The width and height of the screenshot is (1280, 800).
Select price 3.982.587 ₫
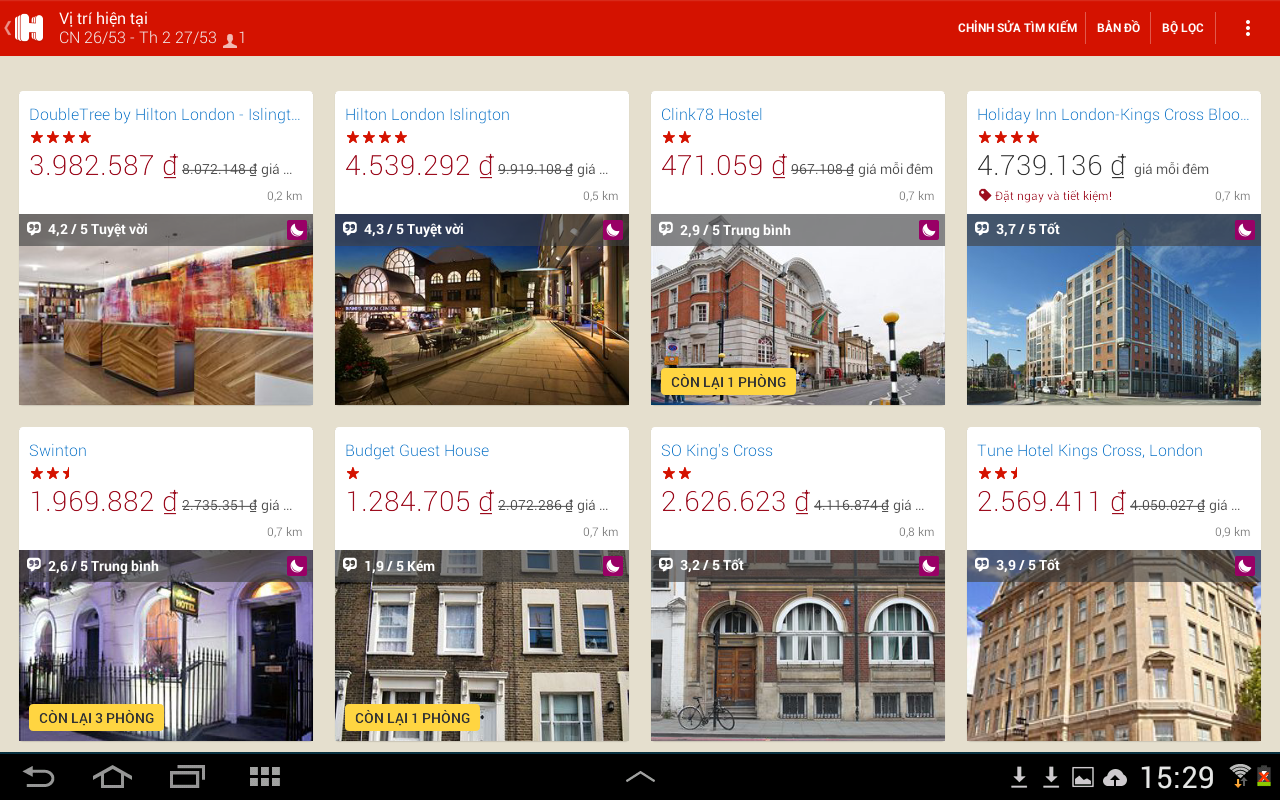(x=103, y=166)
